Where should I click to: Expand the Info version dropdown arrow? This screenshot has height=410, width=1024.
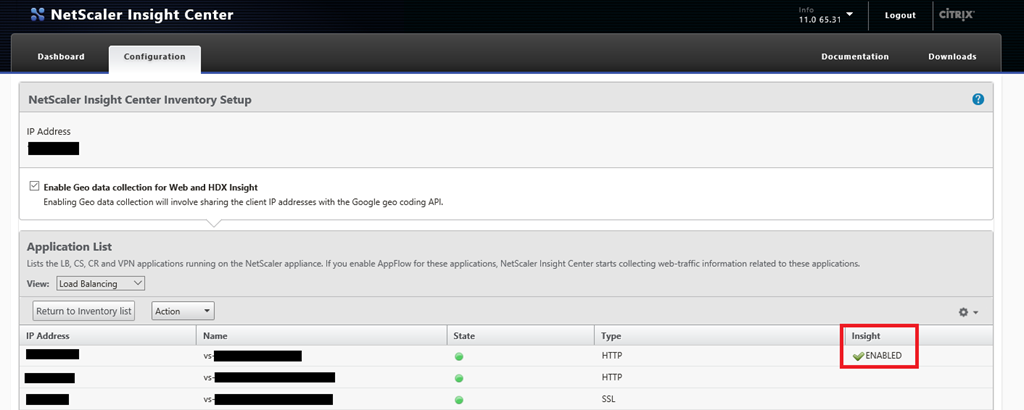coord(849,15)
